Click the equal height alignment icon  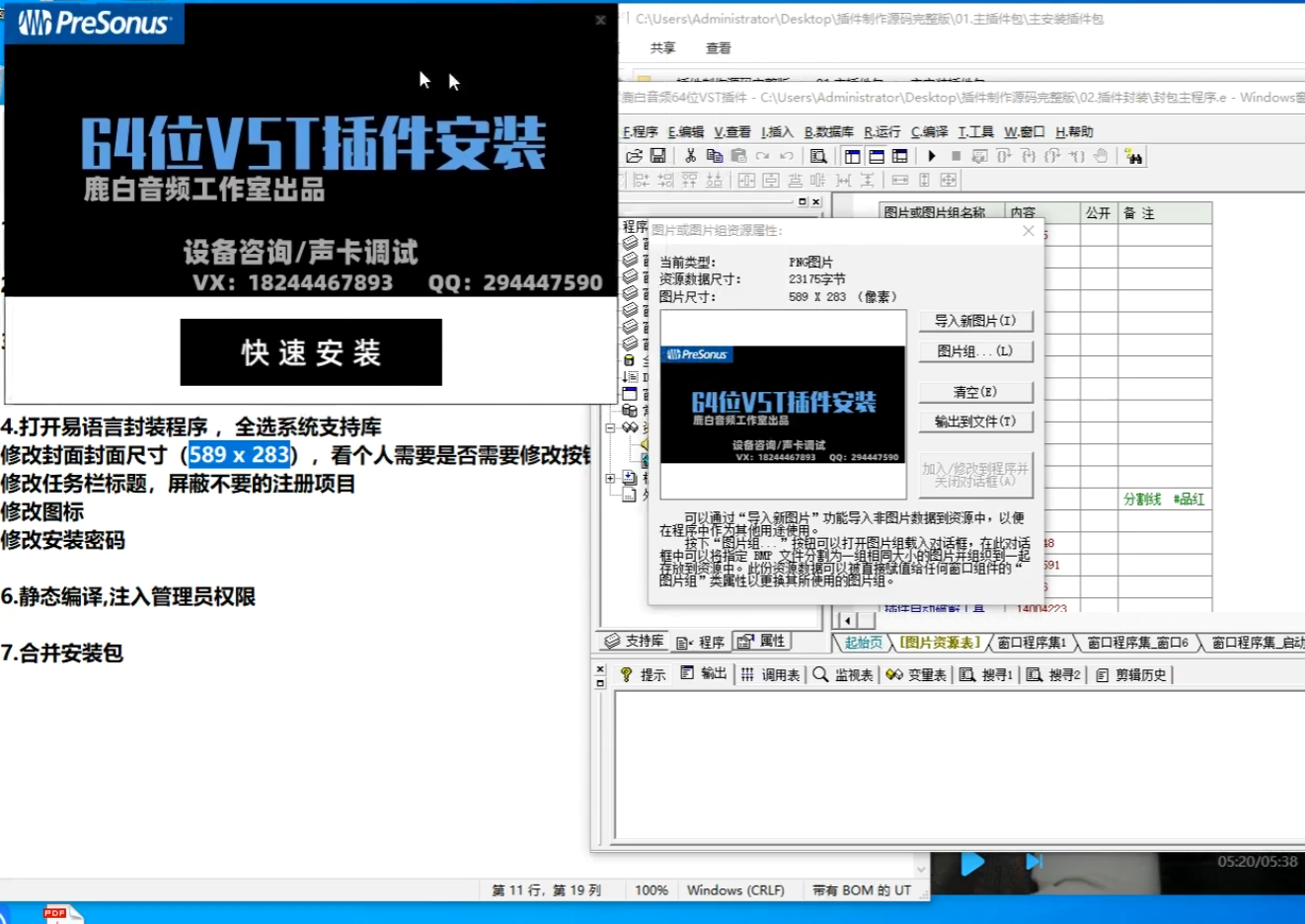[924, 180]
